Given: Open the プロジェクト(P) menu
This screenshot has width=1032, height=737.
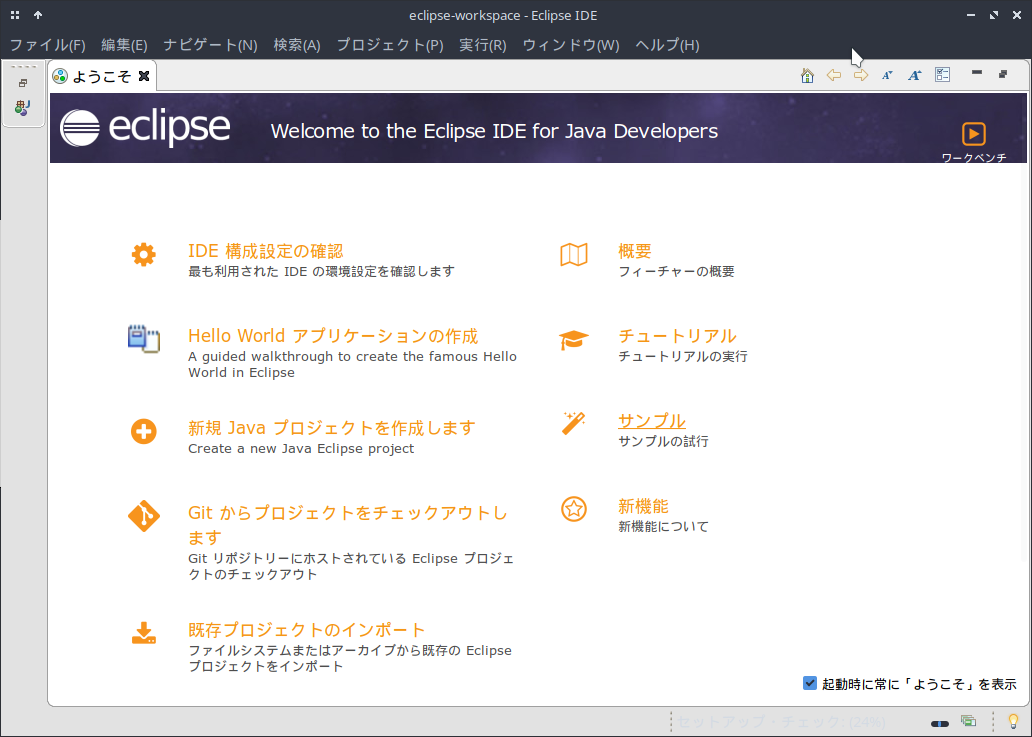Looking at the screenshot, I should pos(390,45).
